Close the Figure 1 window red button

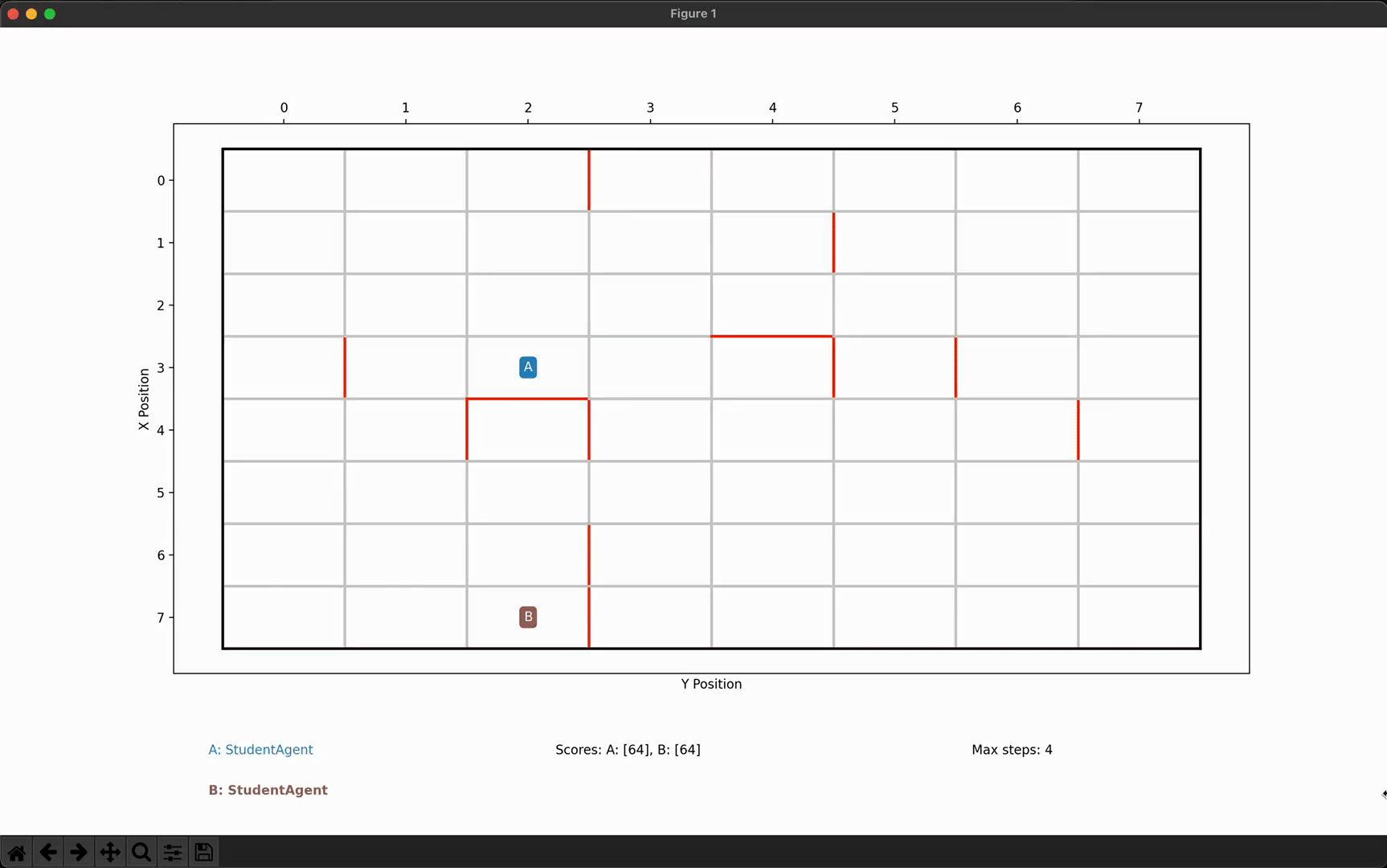13,14
